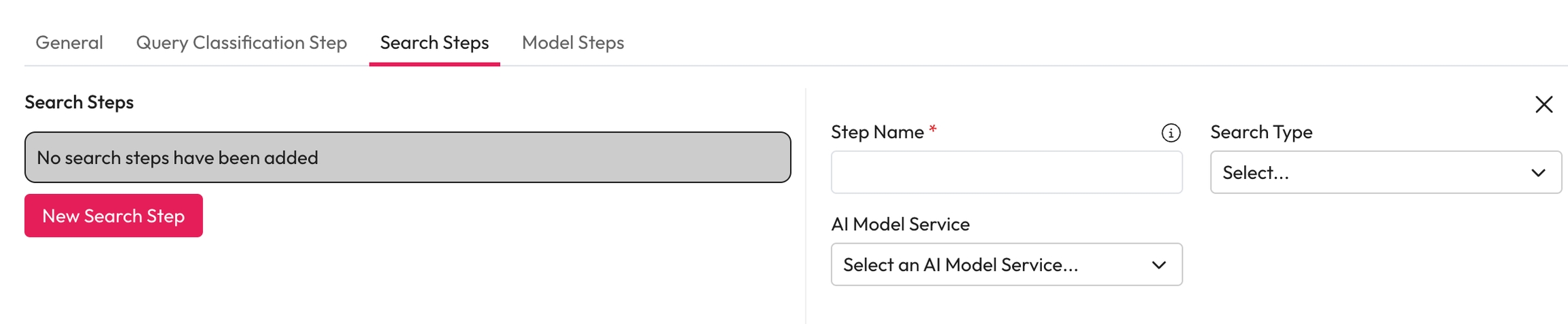Click the AI Model Service field label
Screen dimensions: 1568x324
tap(900, 224)
